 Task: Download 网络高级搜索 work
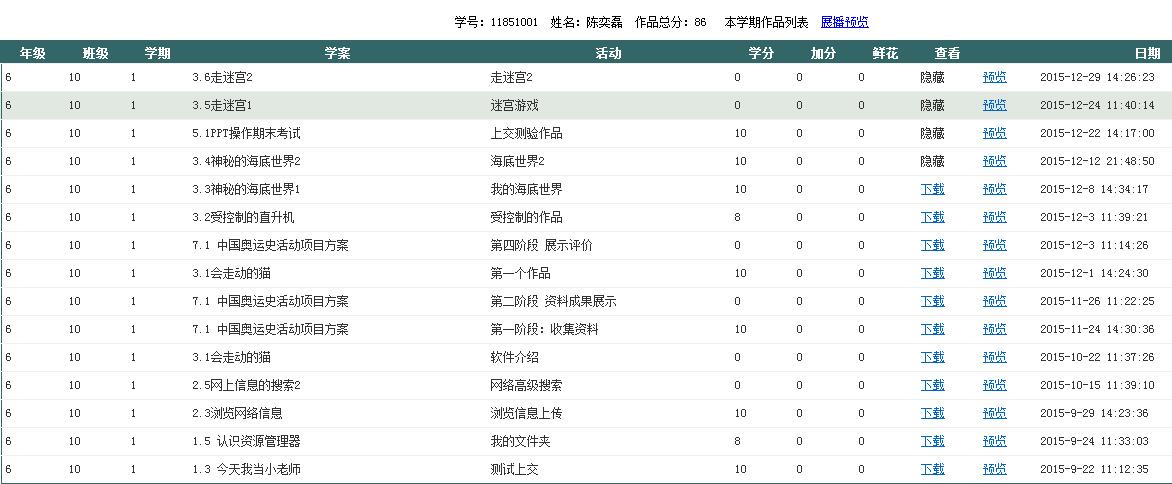point(932,385)
